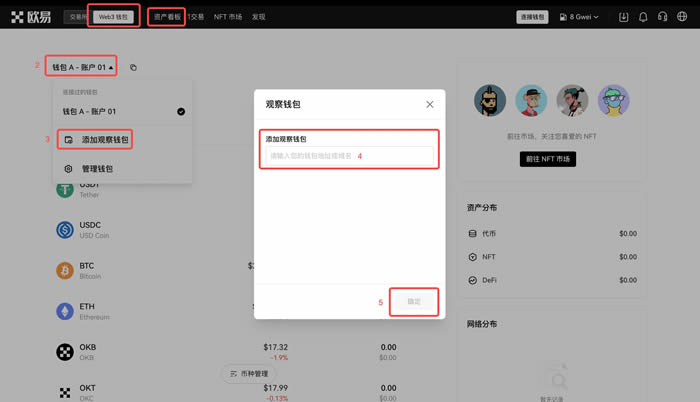Open the 资产看板 menu item

pos(167,17)
